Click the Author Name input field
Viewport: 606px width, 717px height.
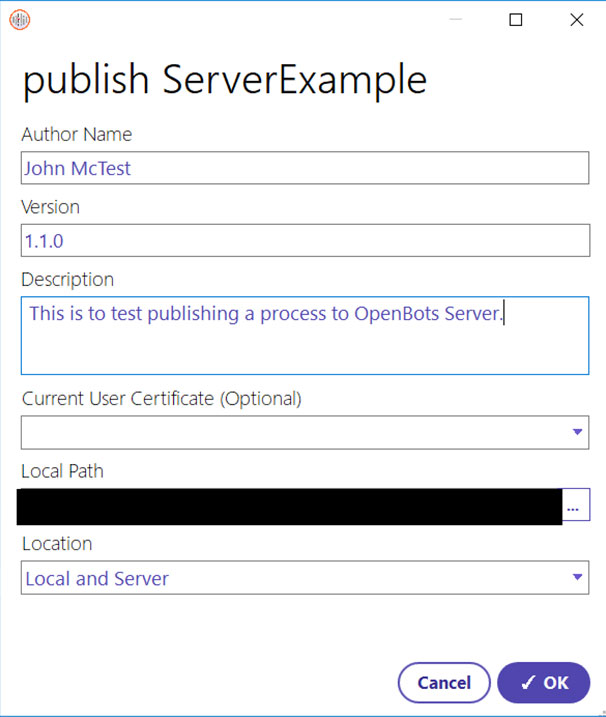coord(305,168)
